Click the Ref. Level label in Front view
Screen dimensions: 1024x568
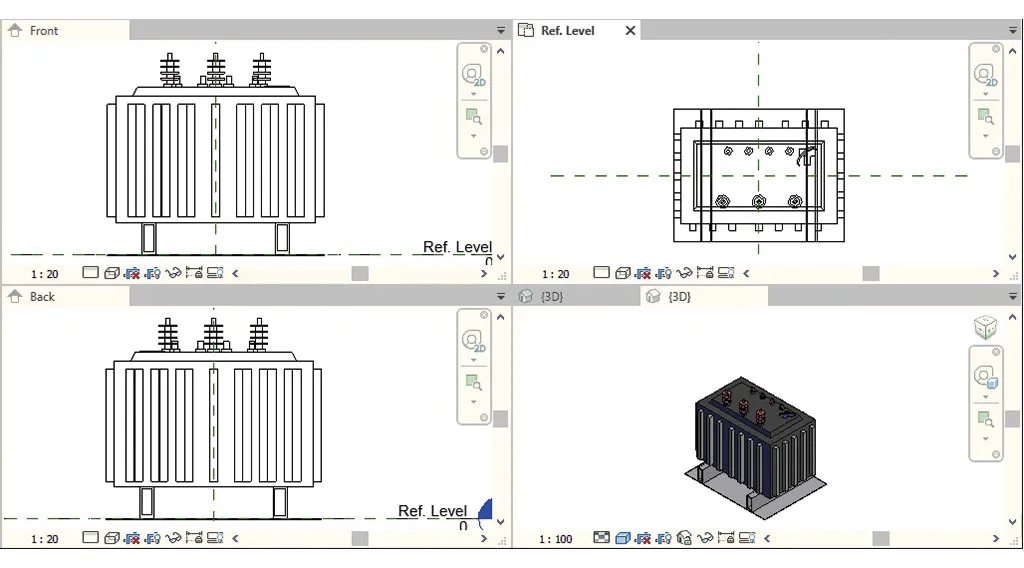[x=457, y=247]
